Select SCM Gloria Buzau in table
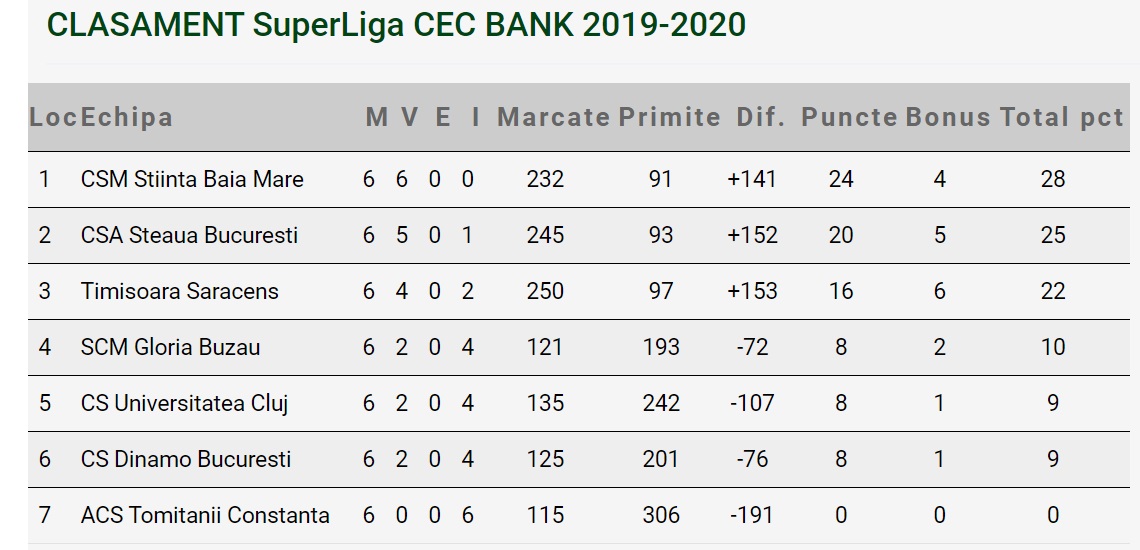This screenshot has width=1140, height=550. pyautogui.click(x=170, y=348)
